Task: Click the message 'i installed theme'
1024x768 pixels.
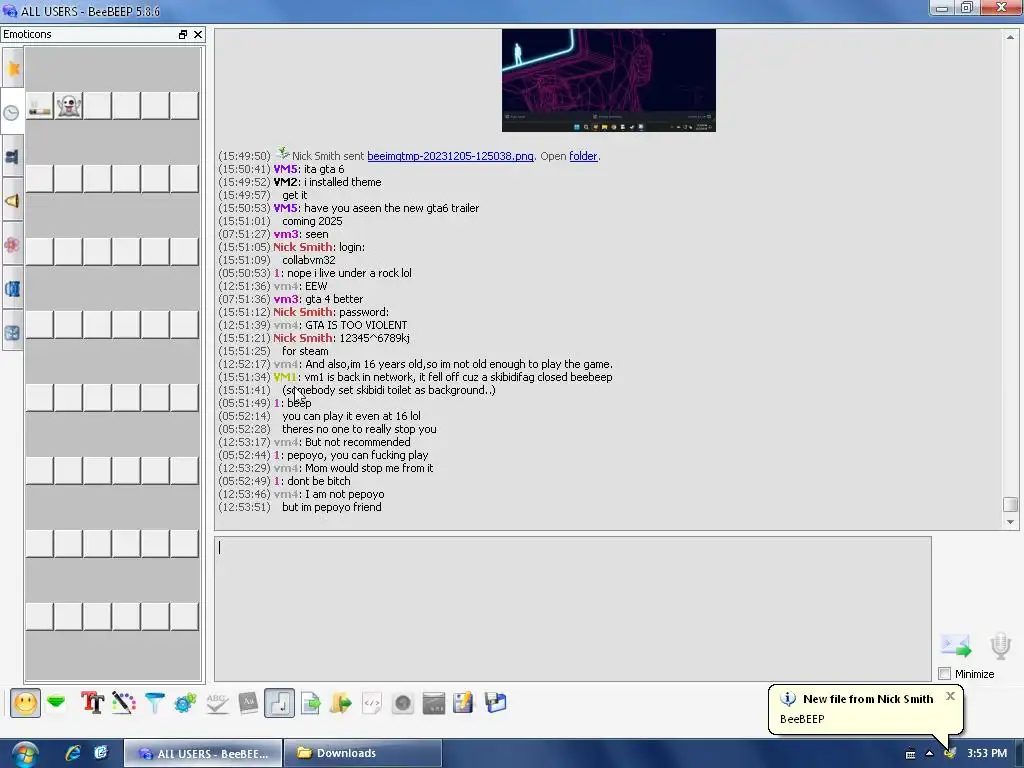Action: pyautogui.click(x=342, y=182)
